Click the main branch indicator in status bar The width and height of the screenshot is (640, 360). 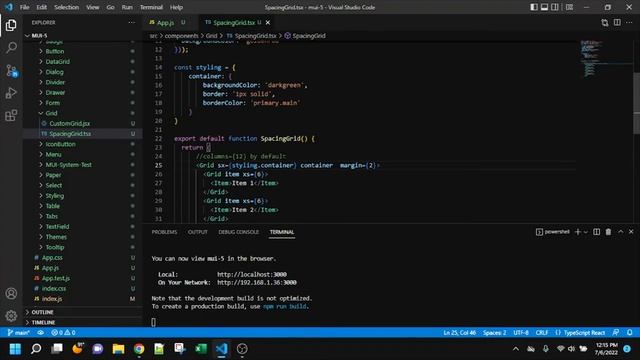(x=18, y=333)
